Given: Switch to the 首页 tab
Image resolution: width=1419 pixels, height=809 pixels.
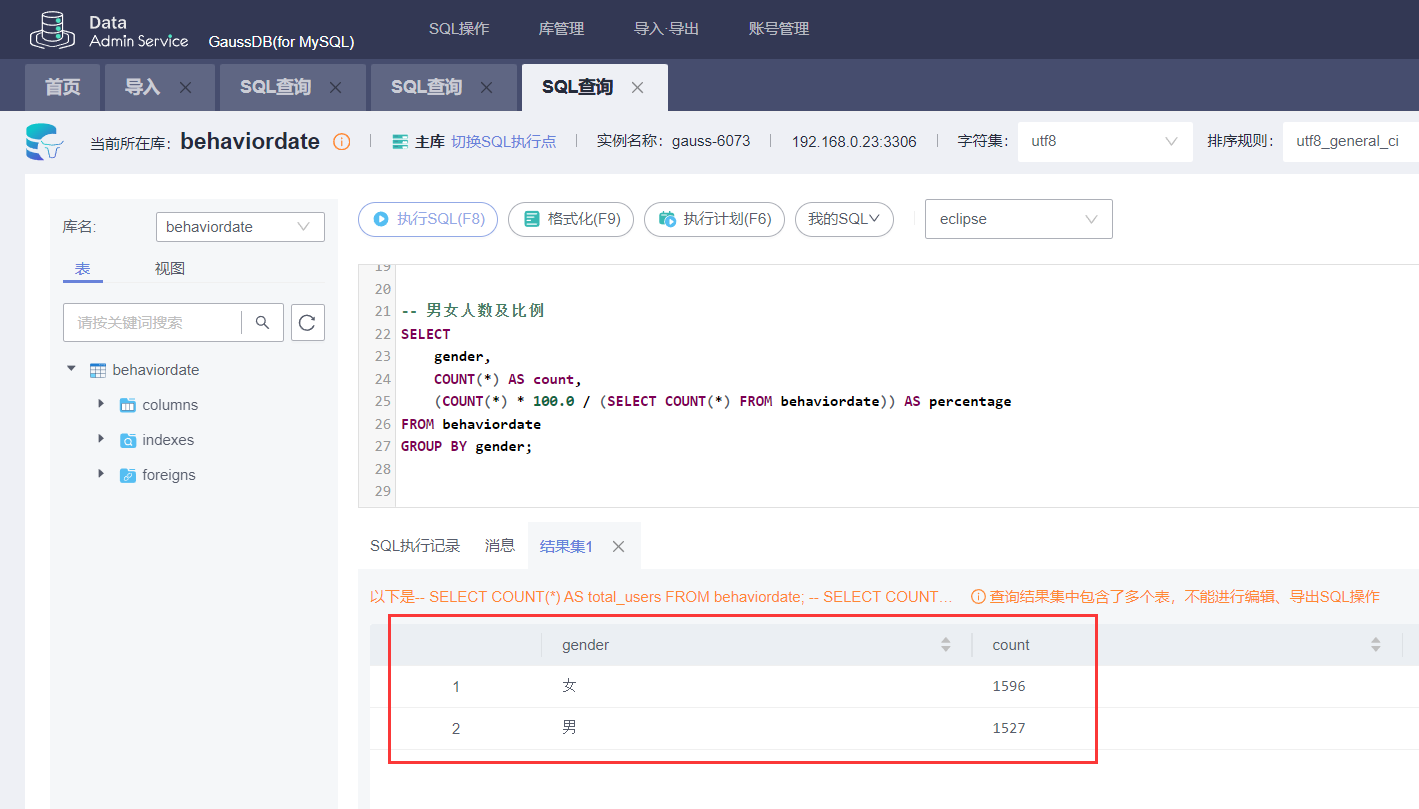Looking at the screenshot, I should point(62,88).
